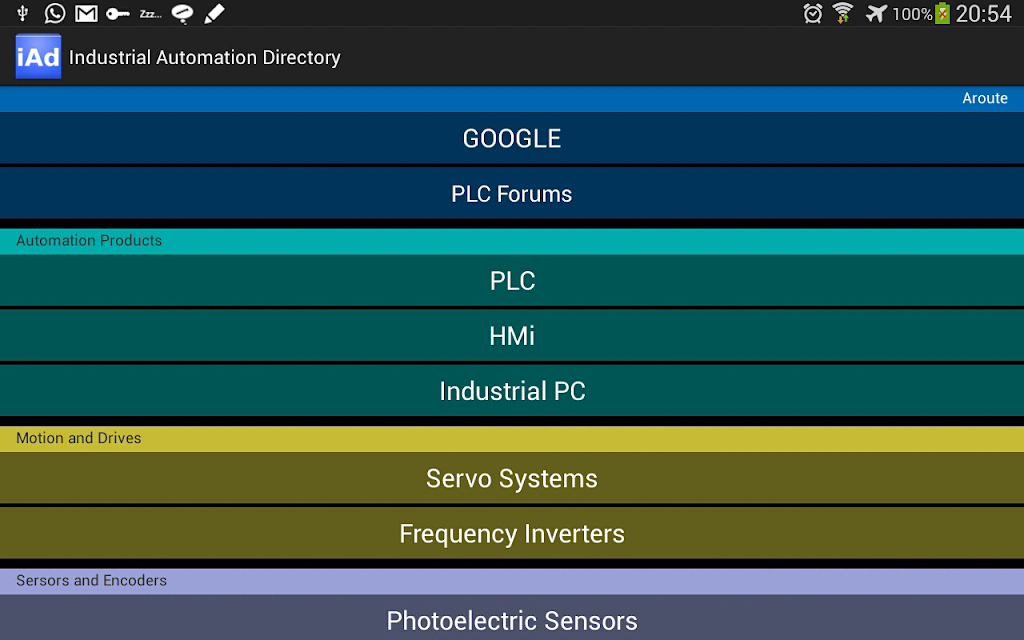Choose the HMi category

coord(512,336)
